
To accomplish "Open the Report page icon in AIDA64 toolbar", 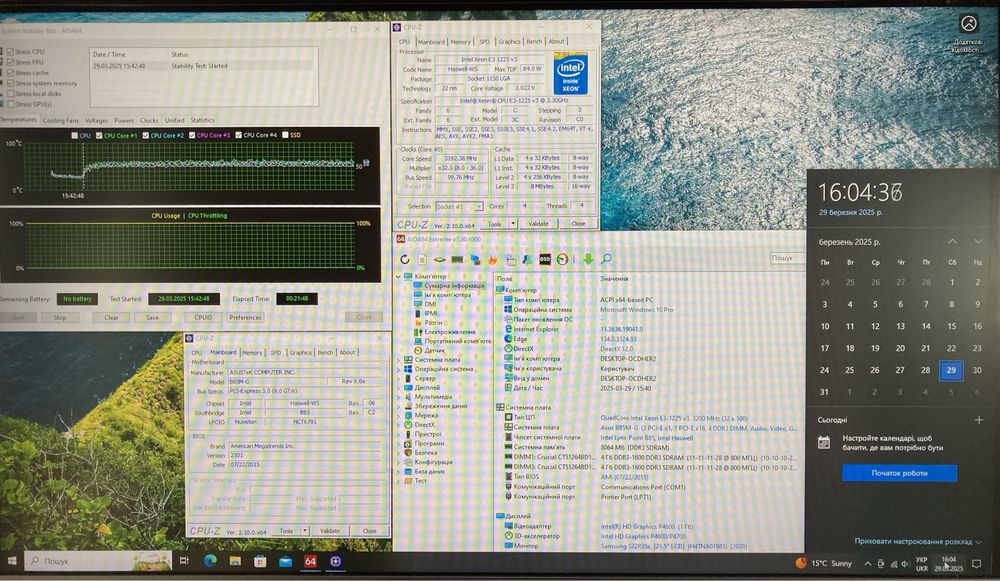I will 422,259.
